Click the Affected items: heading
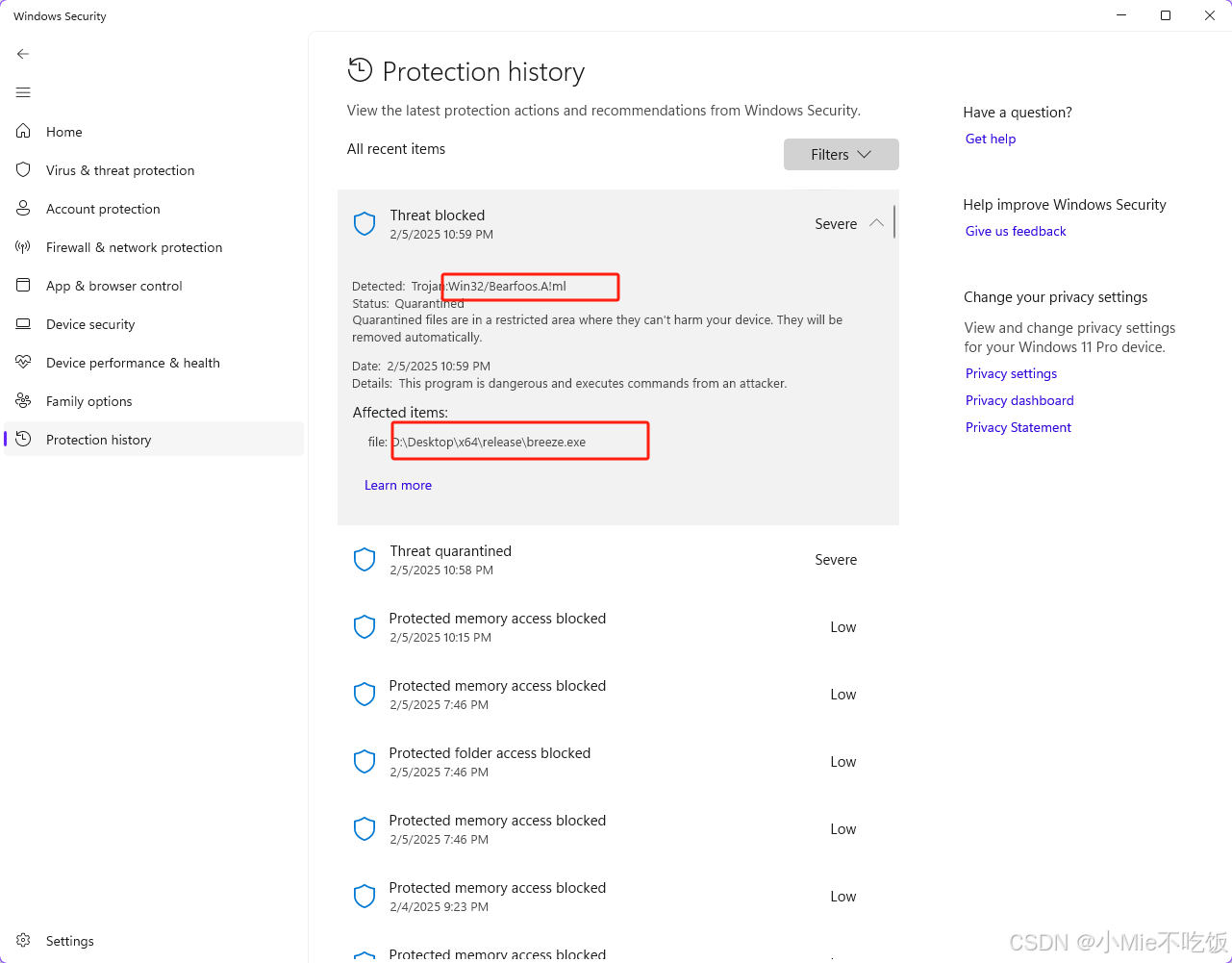Viewport: 1232px width, 963px height. click(x=400, y=413)
